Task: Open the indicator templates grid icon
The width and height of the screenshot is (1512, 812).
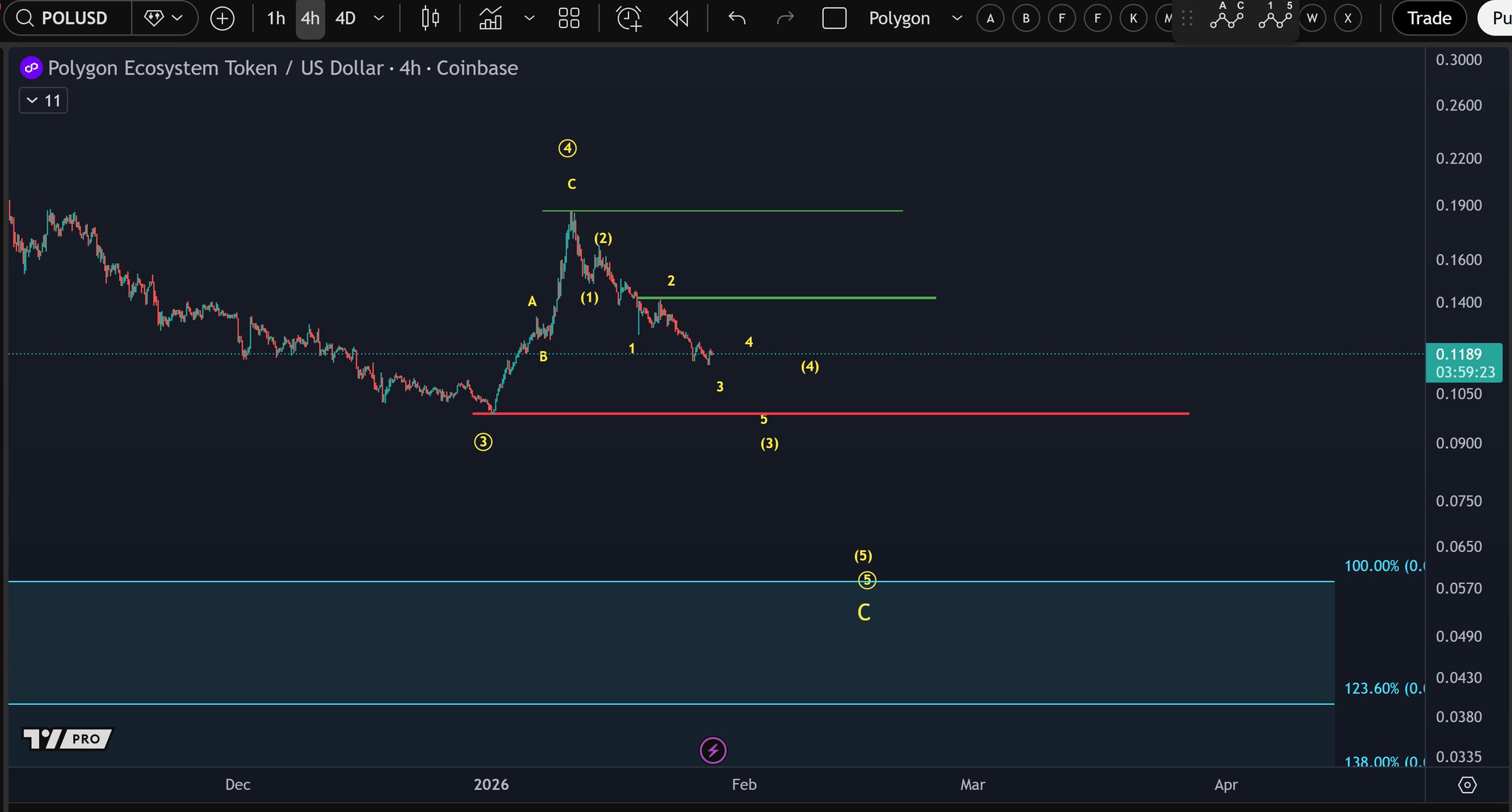Action: point(569,18)
